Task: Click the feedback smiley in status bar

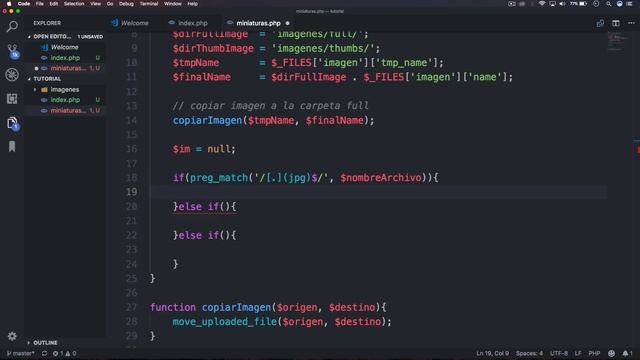Action: coord(611,353)
